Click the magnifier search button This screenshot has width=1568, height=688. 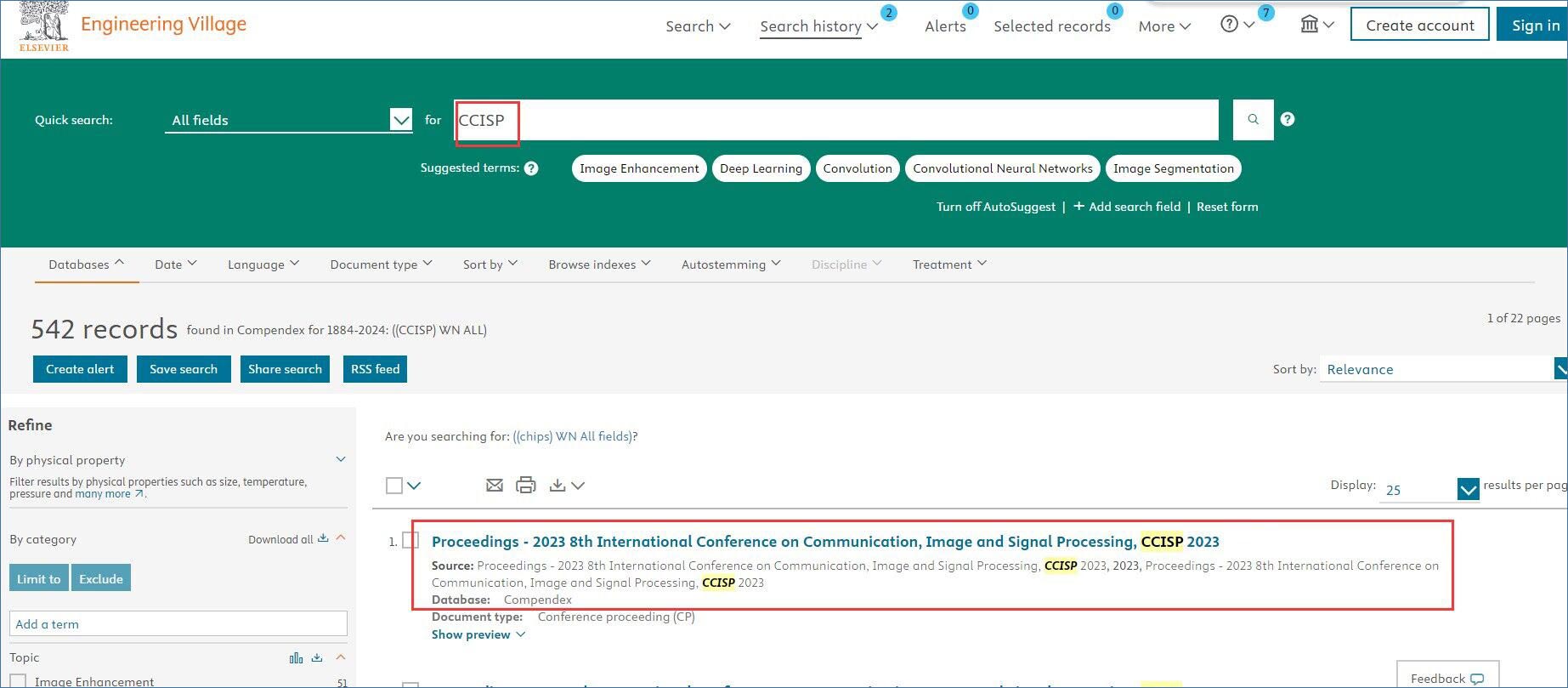pos(1253,120)
